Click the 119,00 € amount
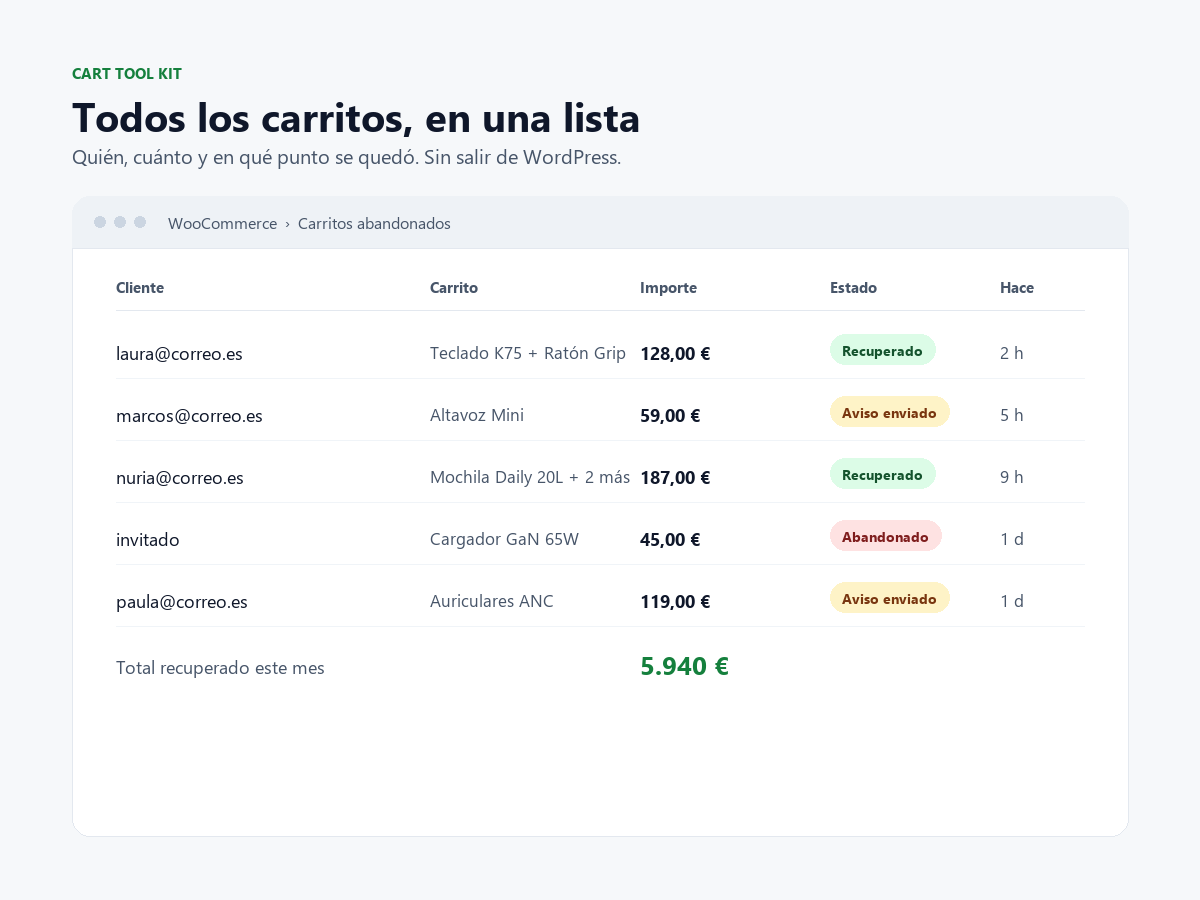Image resolution: width=1200 pixels, height=900 pixels. click(x=675, y=601)
